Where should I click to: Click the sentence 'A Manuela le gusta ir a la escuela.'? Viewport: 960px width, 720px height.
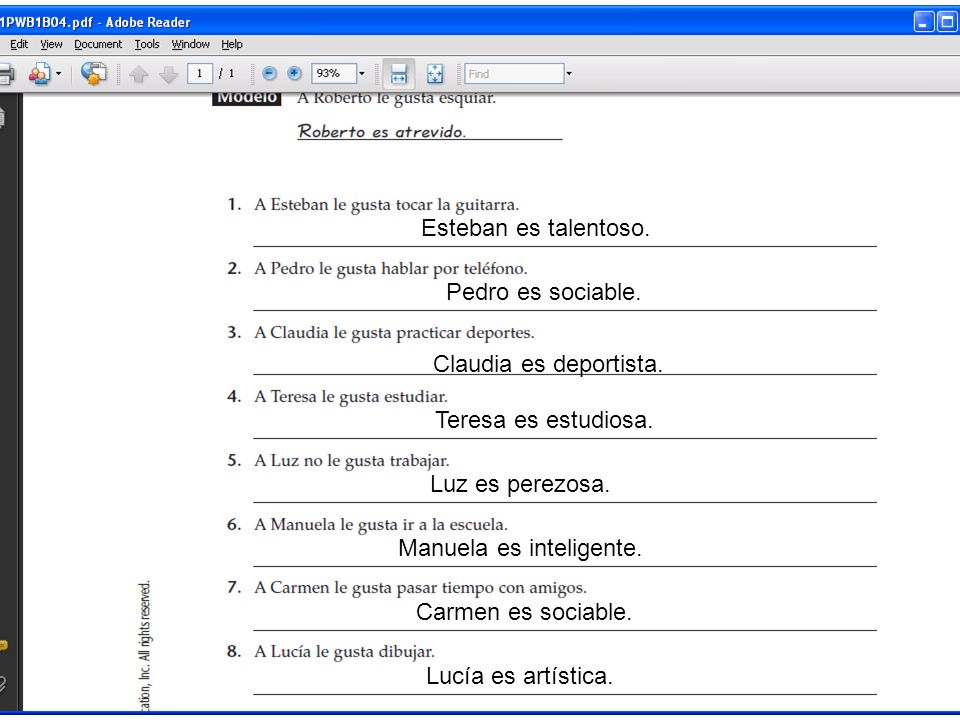(381, 525)
